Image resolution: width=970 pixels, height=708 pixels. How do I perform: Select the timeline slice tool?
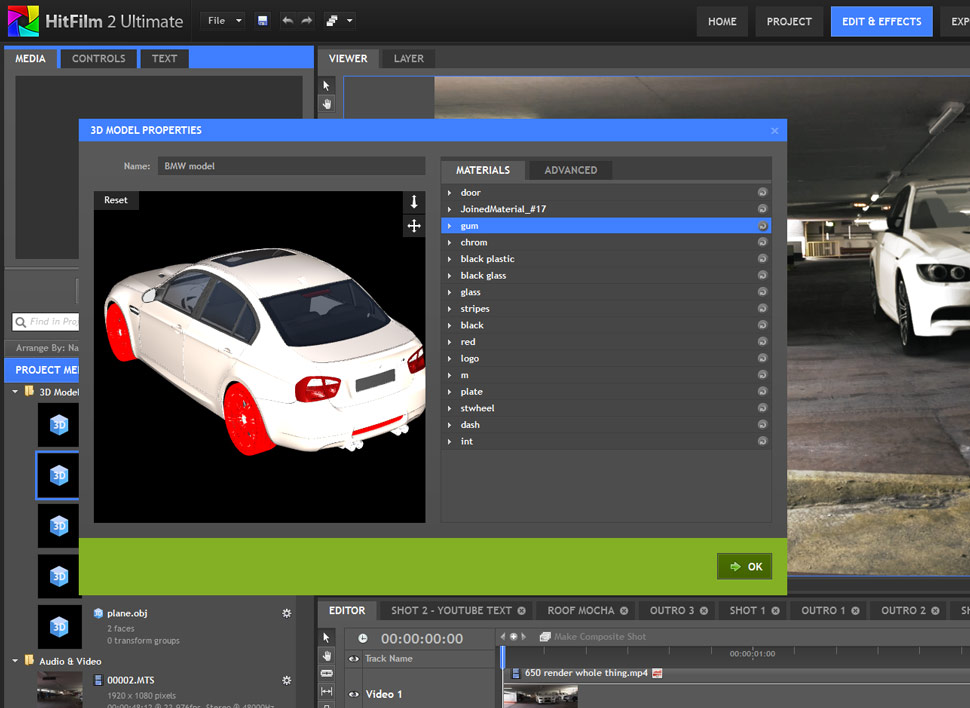pos(327,673)
